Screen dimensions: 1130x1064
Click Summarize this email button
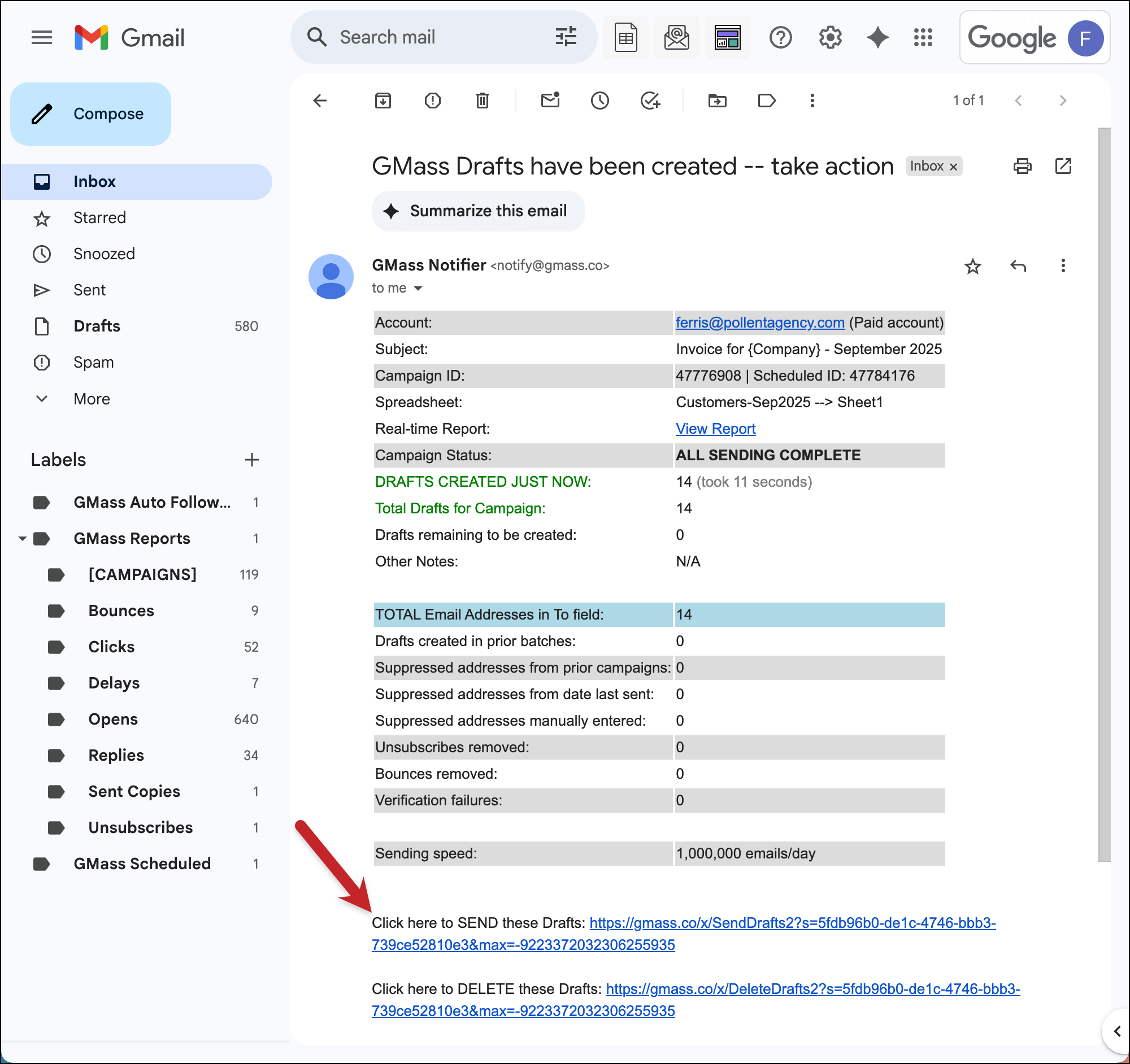coord(477,211)
